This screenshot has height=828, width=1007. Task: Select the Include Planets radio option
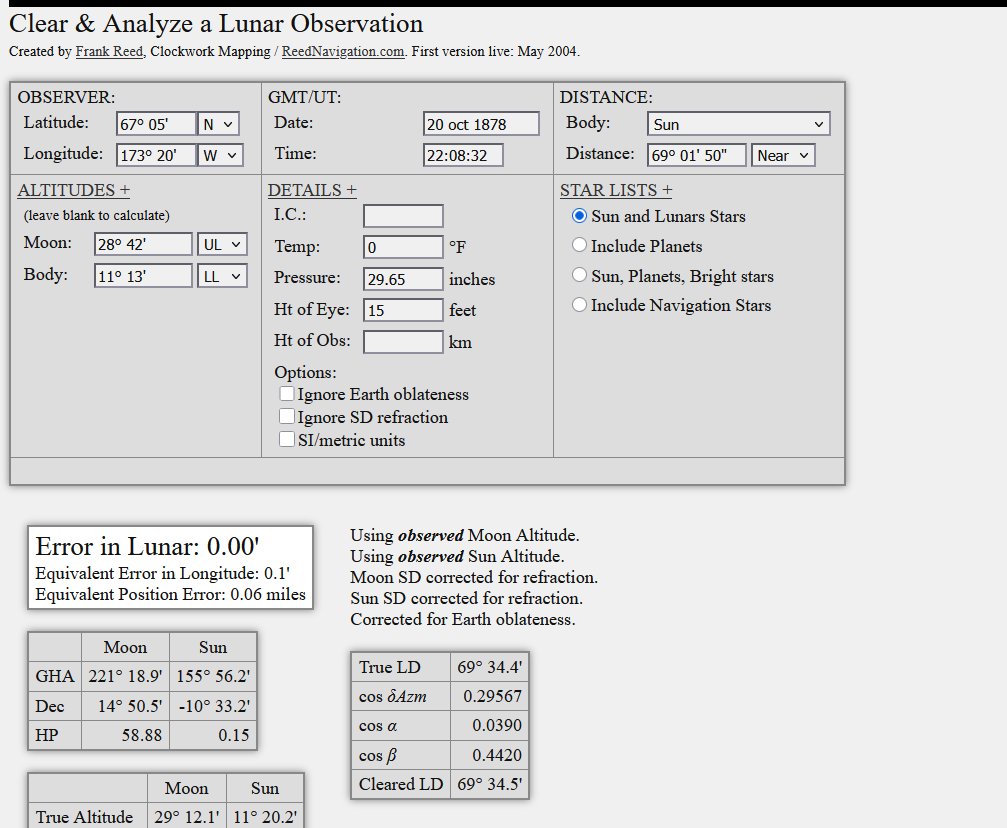(x=579, y=246)
